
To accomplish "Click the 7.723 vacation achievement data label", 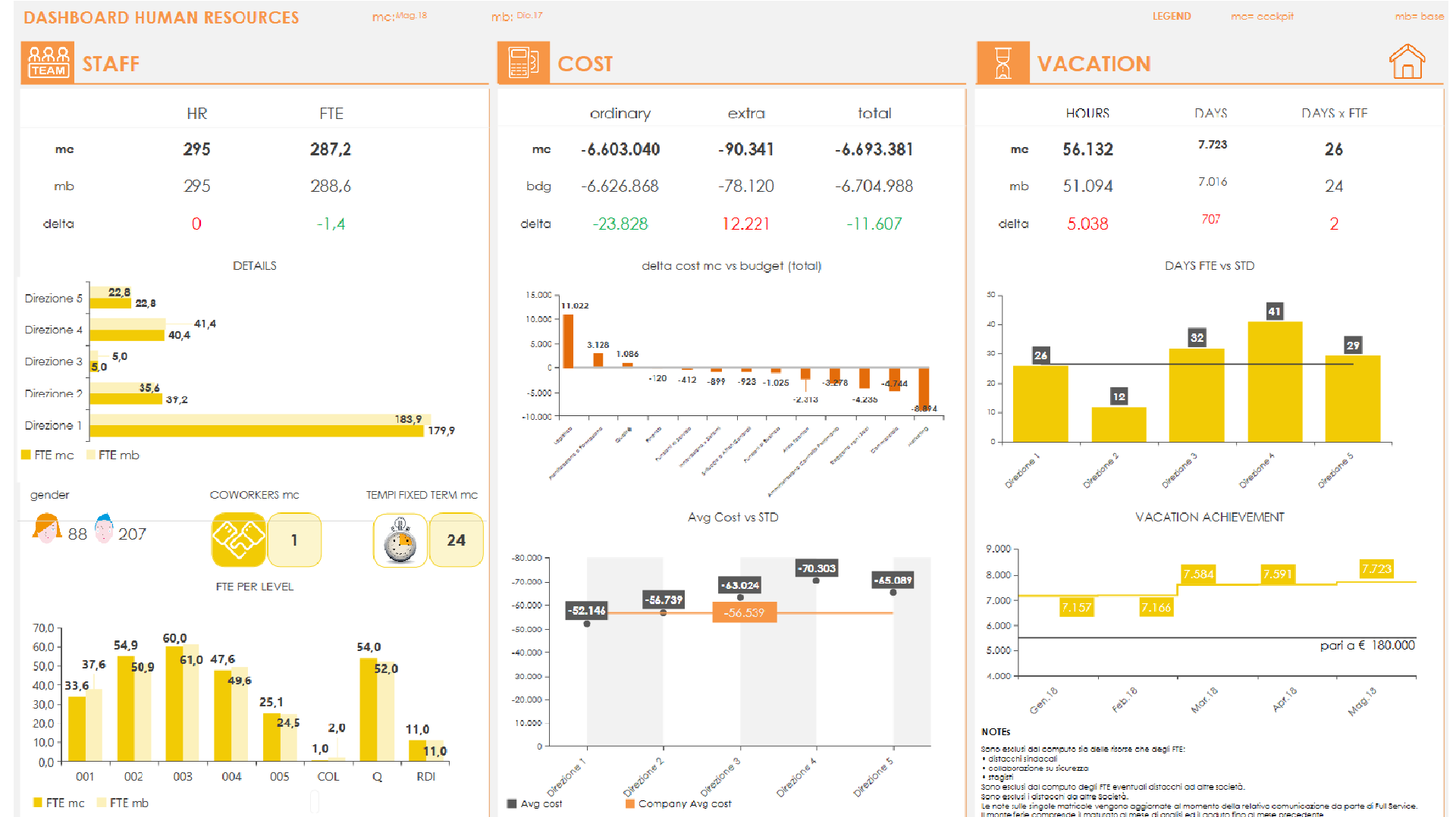I will pos(1376,568).
